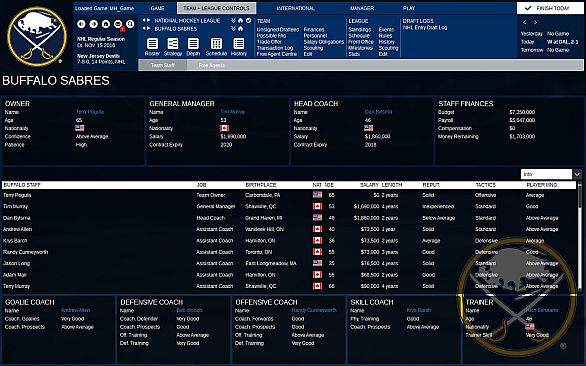Select the Andrew Allen row in staff list
This screenshot has height=366, width=586.
coord(289,229)
